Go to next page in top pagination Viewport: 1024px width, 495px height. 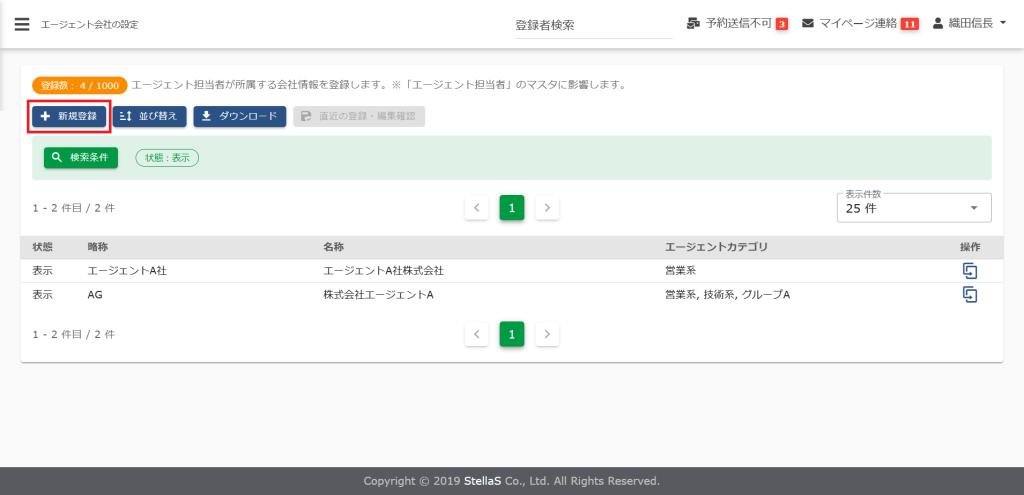pos(547,208)
